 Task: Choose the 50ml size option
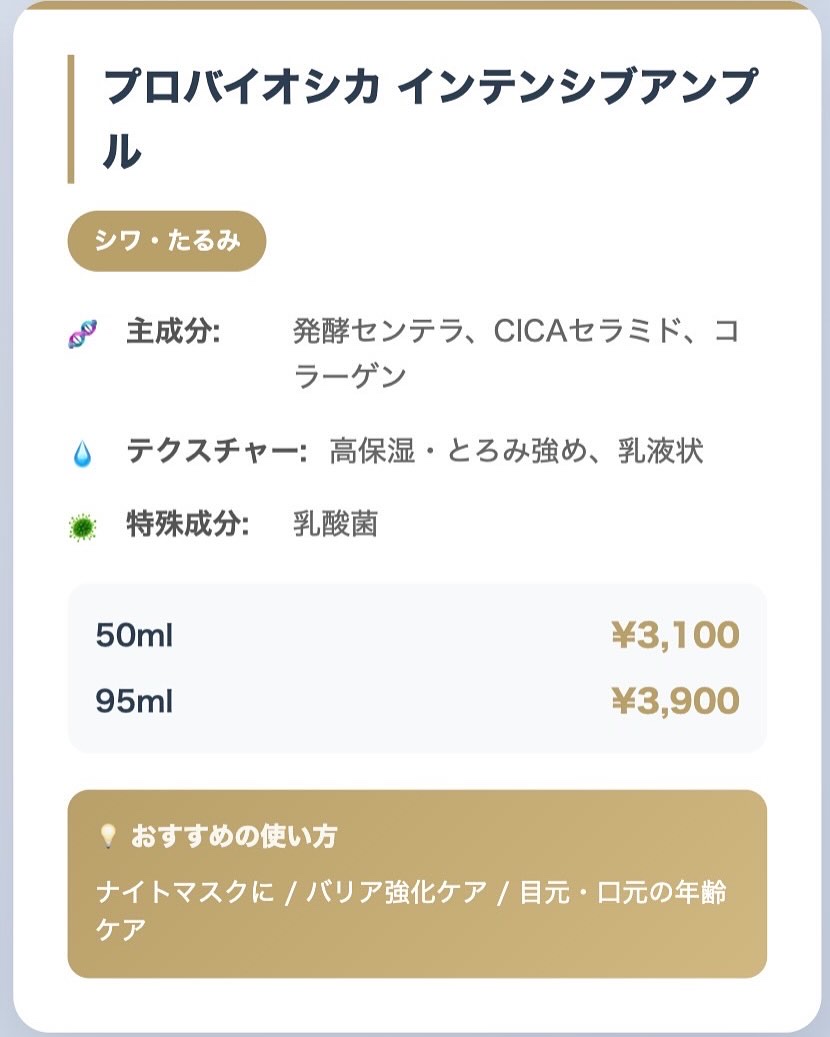(x=134, y=635)
